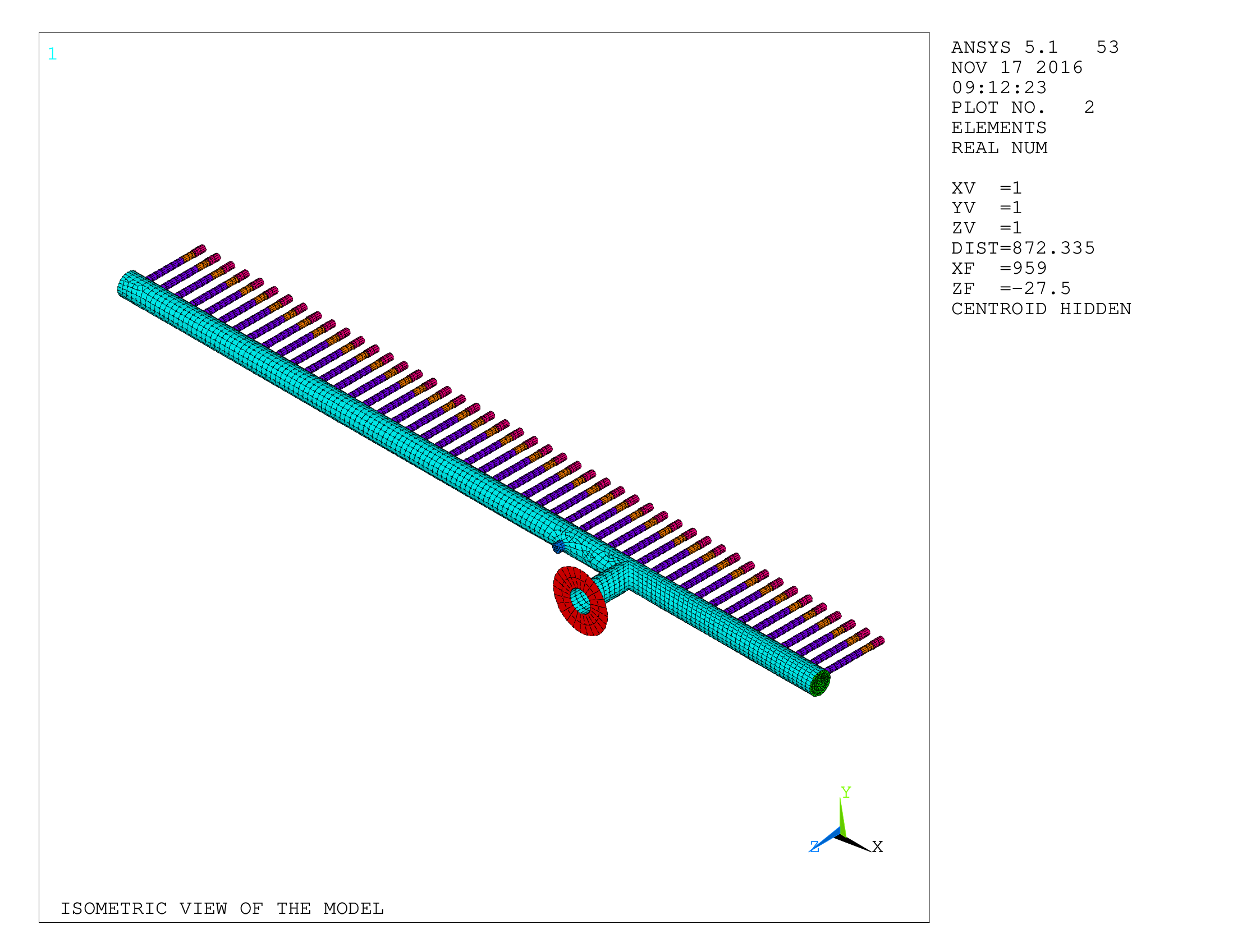This screenshot has width=1233, height=952.
Task: Click the "ZV =1" view value
Action: coord(986,228)
